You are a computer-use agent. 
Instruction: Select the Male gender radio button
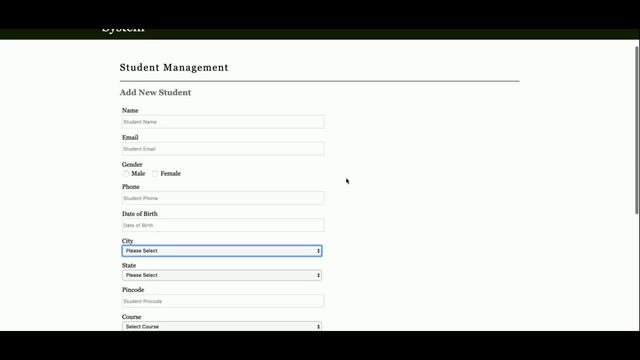pyautogui.click(x=126, y=174)
